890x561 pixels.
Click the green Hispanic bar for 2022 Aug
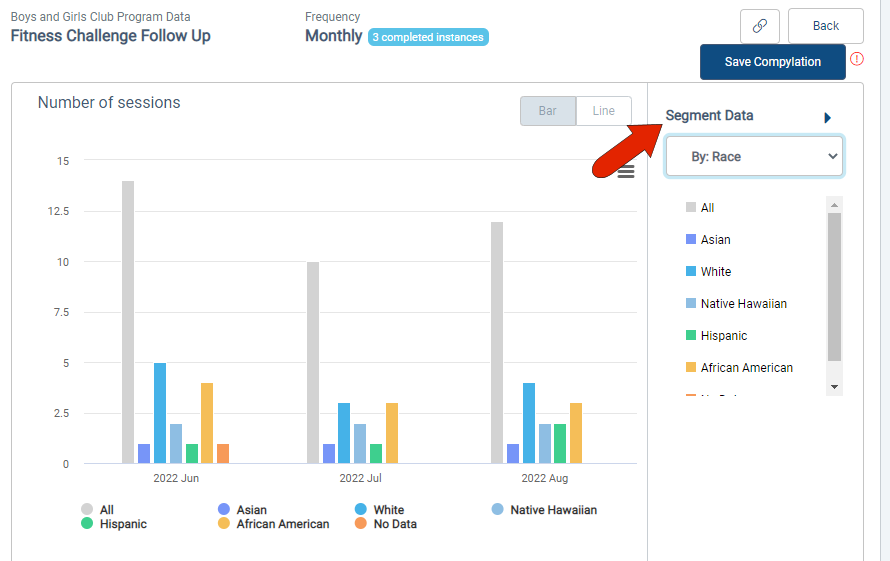click(560, 443)
